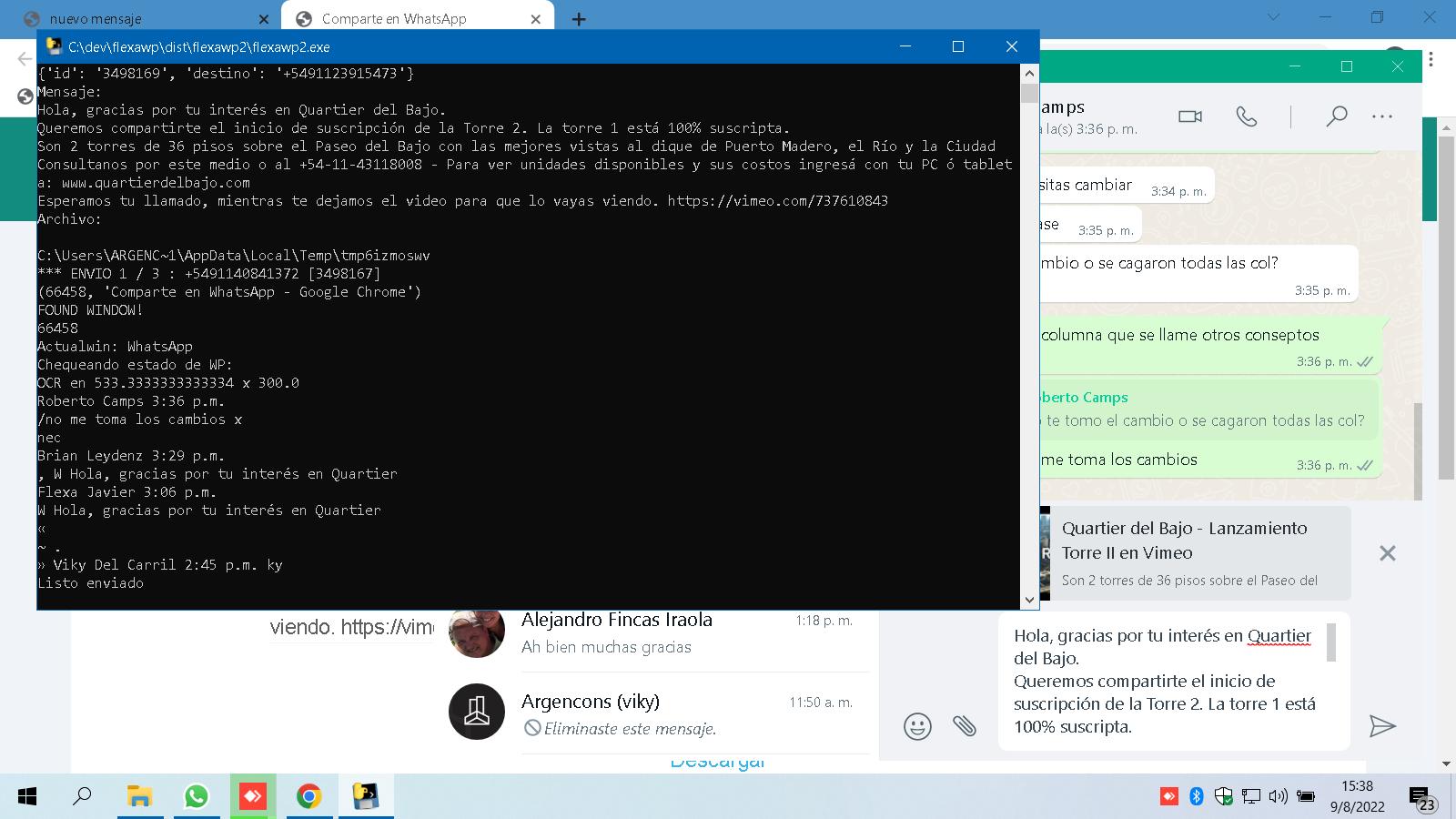Open the emoji picker
The width and height of the screenshot is (1456, 819).
coord(917,726)
